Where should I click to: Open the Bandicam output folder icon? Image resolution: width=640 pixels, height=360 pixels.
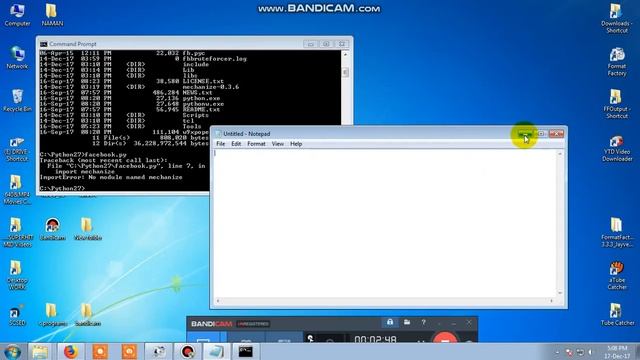tap(407, 322)
